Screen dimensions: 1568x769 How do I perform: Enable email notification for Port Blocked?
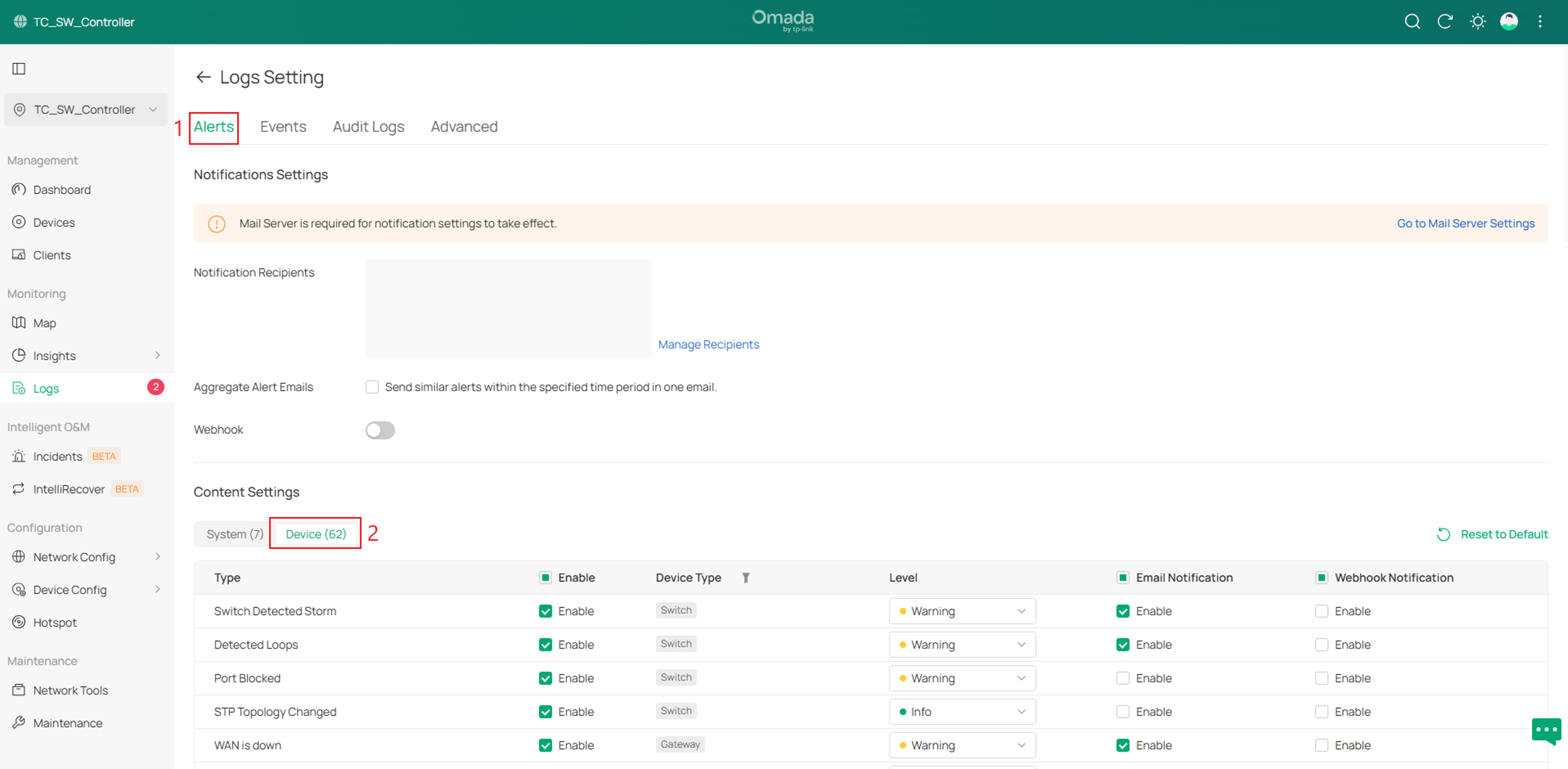pos(1123,678)
